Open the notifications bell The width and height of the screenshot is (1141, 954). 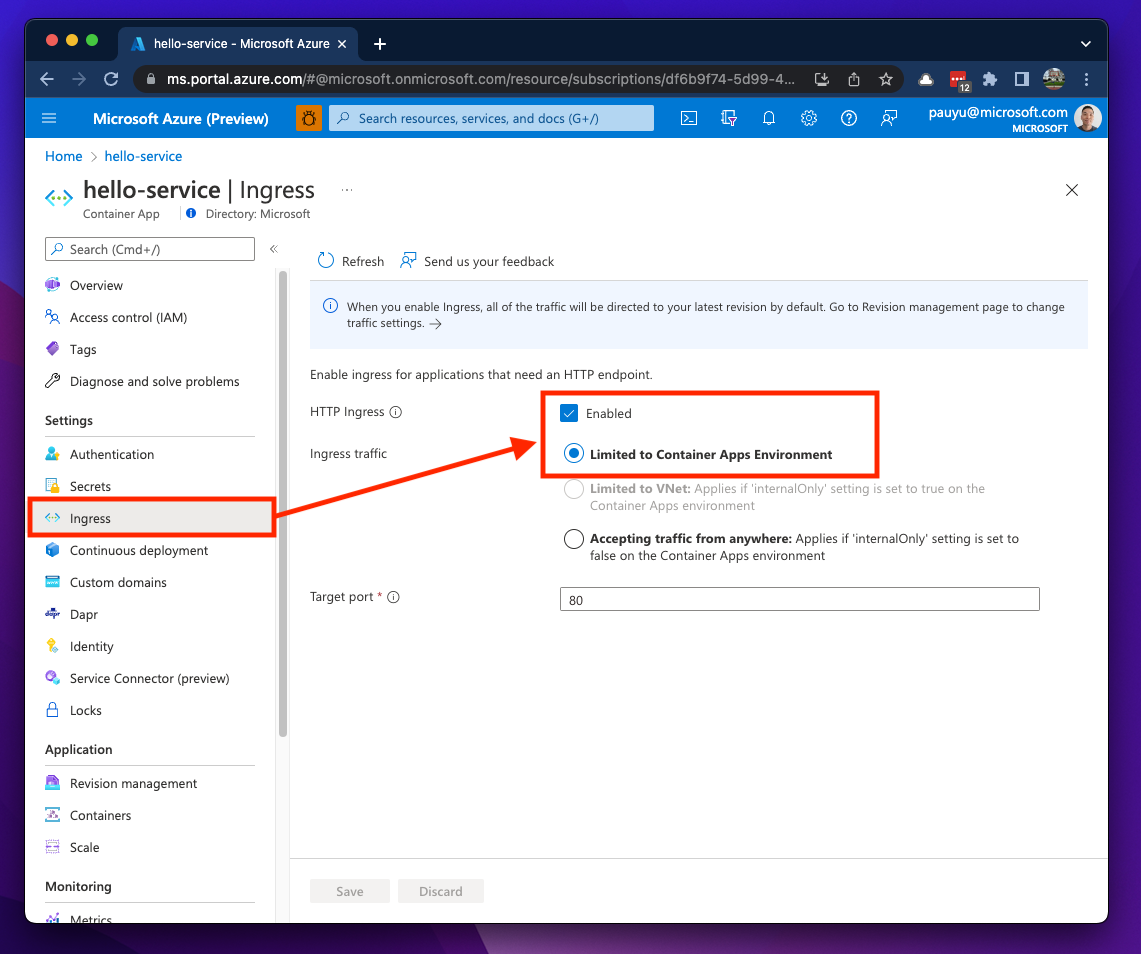[768, 118]
